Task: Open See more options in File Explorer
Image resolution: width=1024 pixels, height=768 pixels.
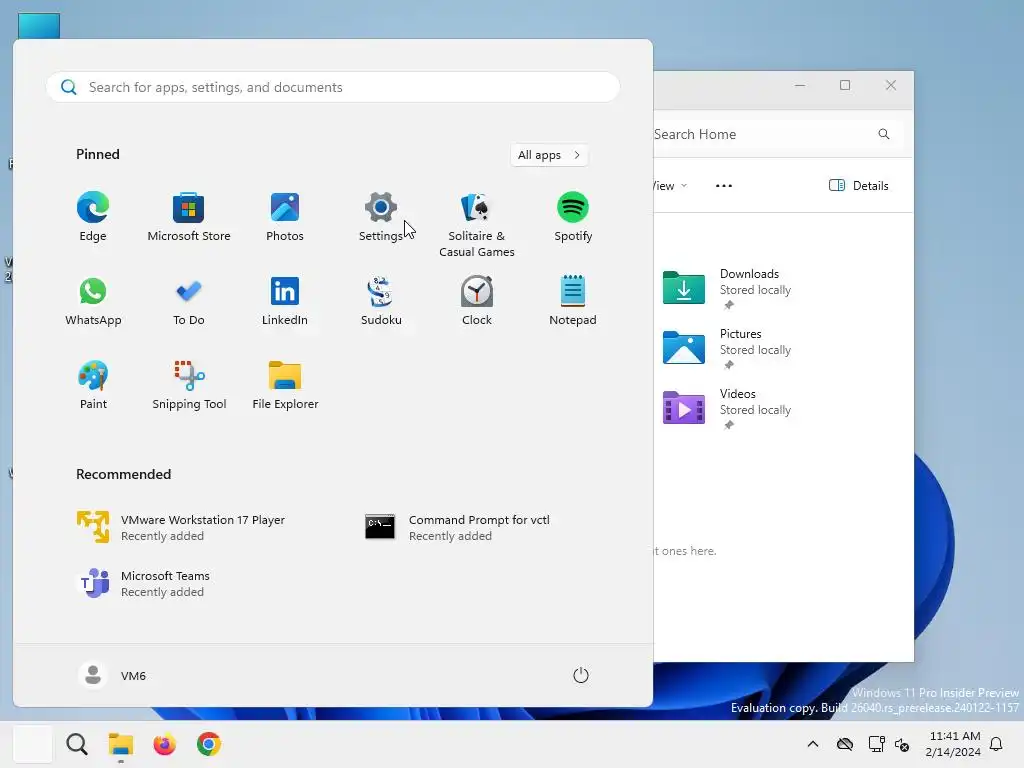Action: coord(724,185)
